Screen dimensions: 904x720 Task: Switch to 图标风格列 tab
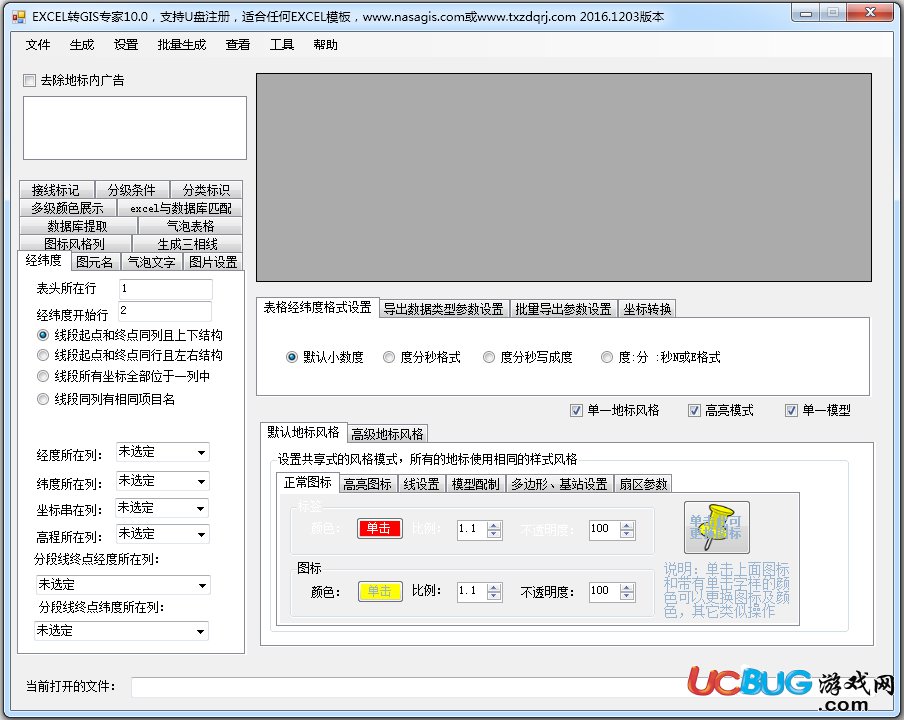(75, 243)
